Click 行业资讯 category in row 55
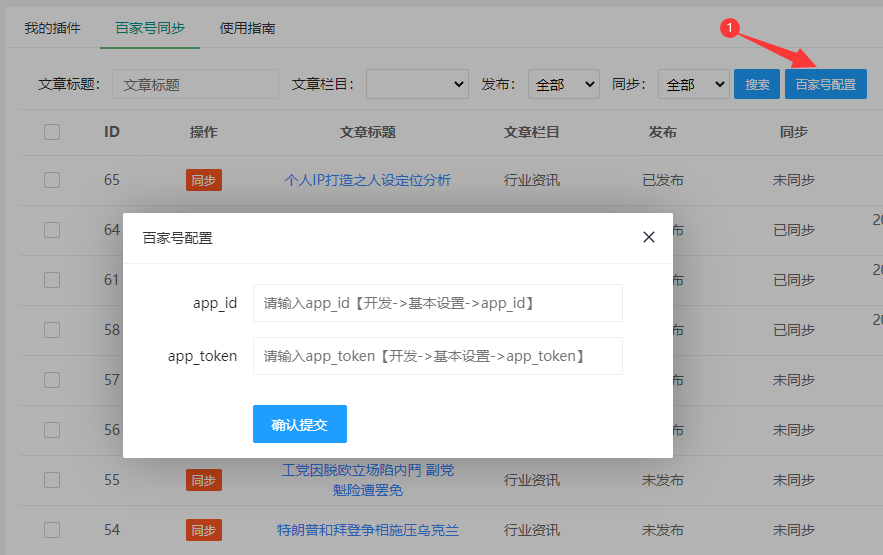 [x=532, y=480]
